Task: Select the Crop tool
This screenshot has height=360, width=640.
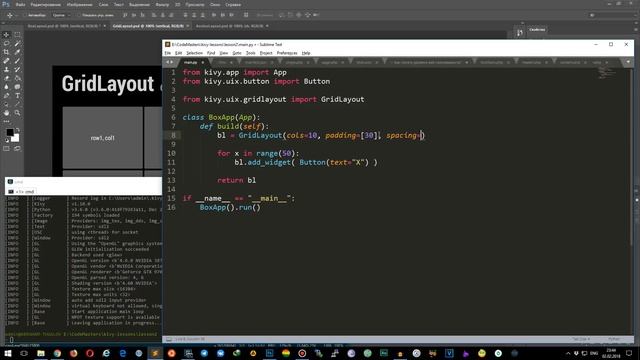Action: tap(6, 52)
